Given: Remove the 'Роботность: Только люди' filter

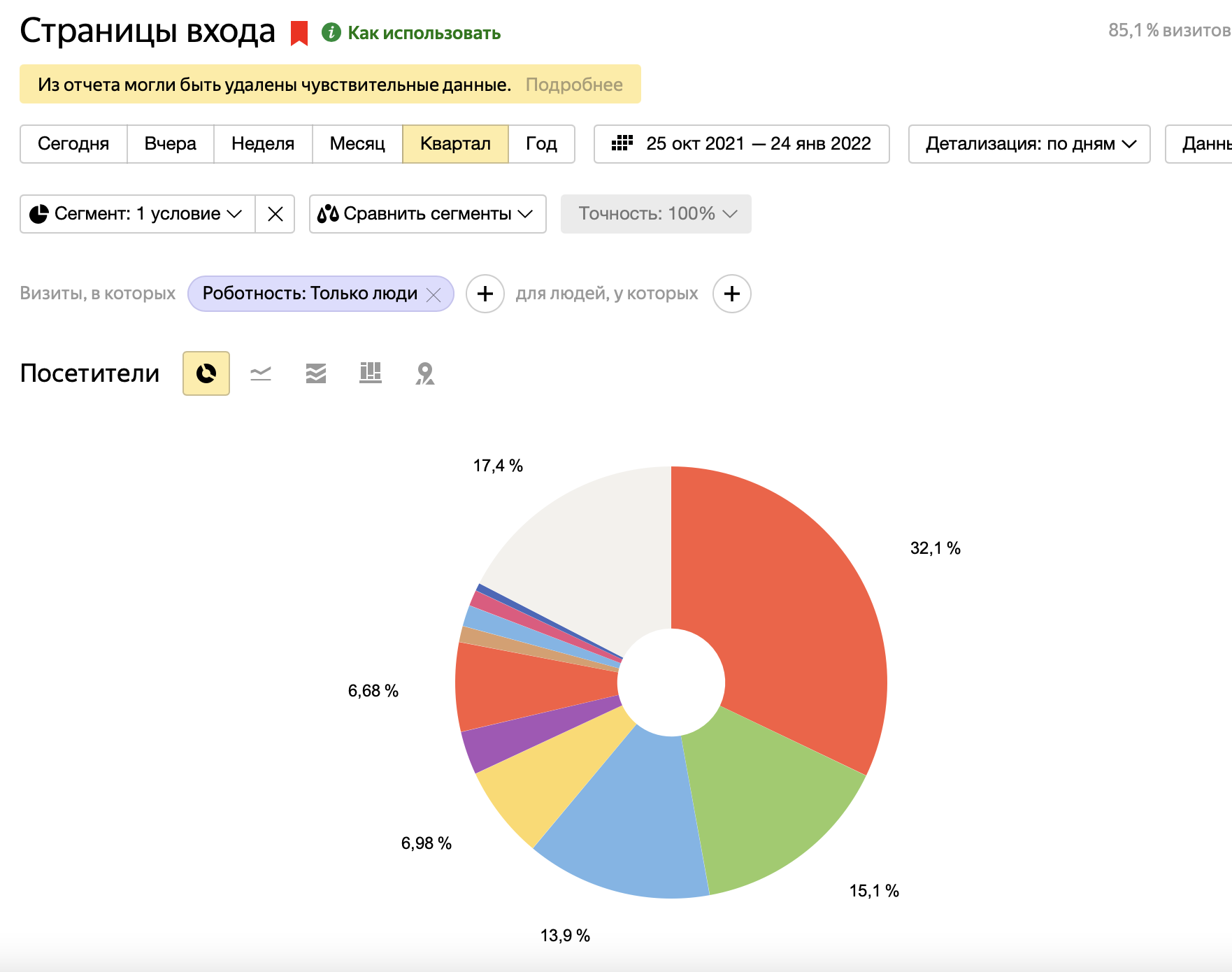Looking at the screenshot, I should point(434,294).
